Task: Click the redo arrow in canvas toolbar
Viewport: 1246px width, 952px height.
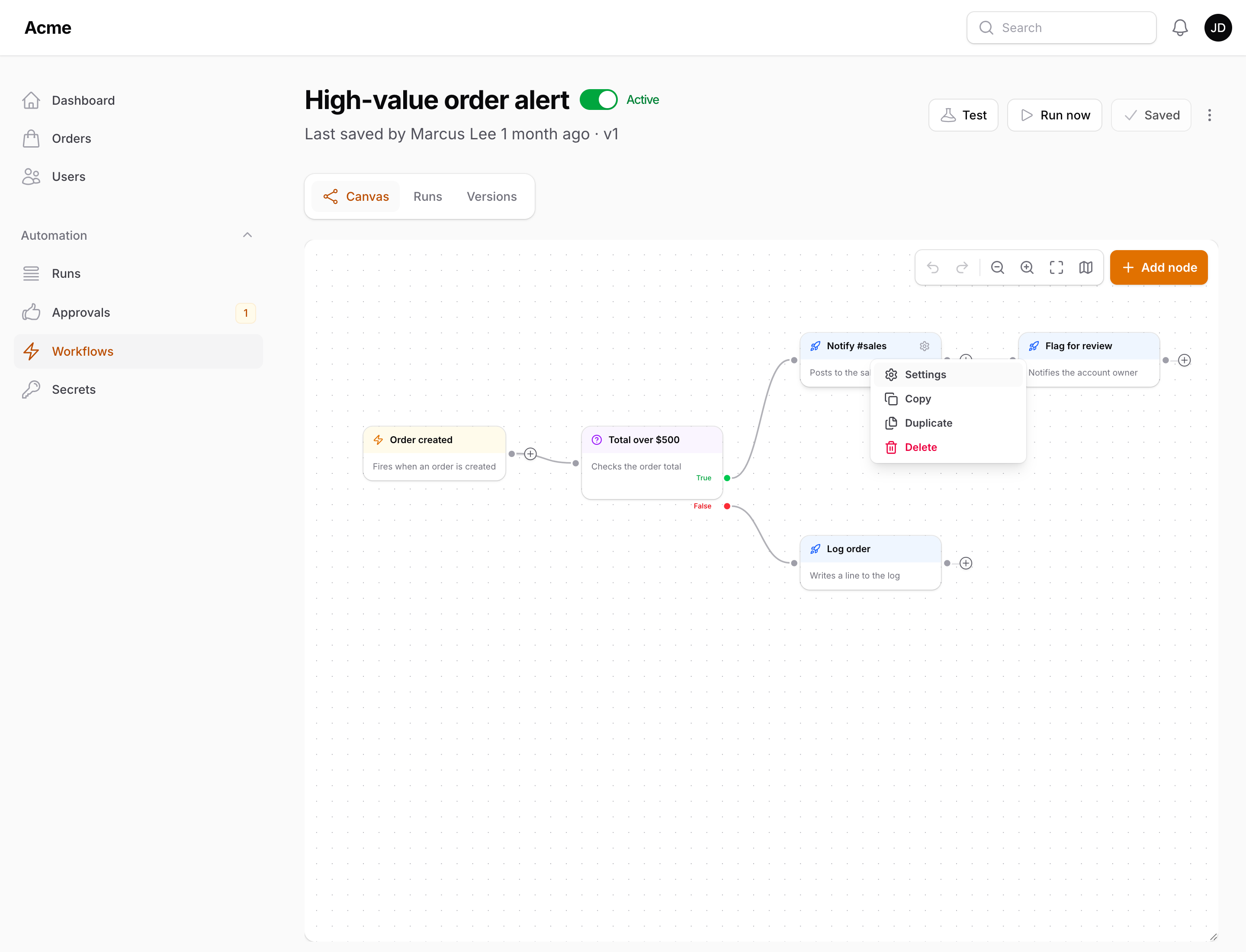Action: (x=962, y=267)
